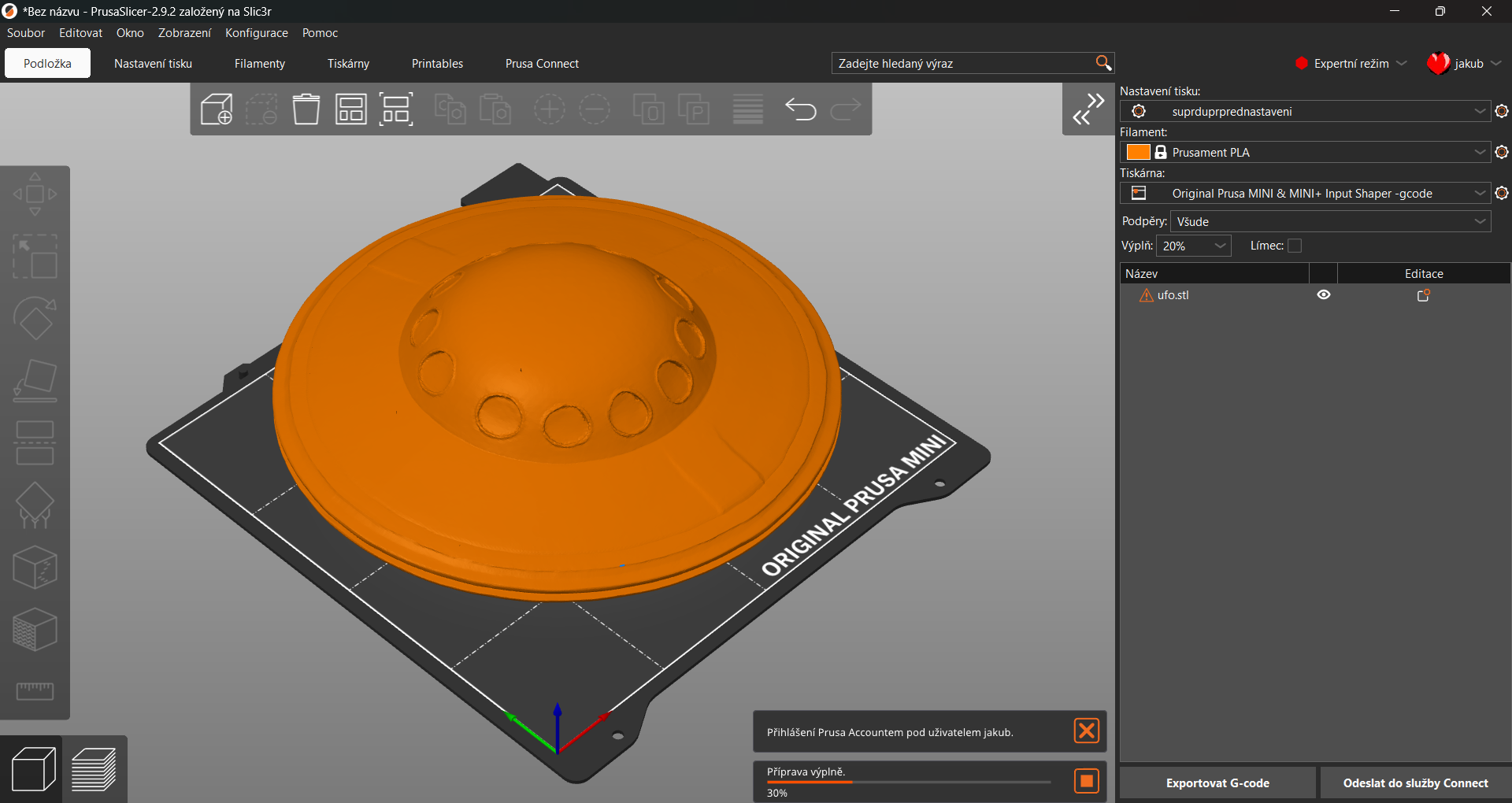Click the Arrange selection bracketed icon

396,109
